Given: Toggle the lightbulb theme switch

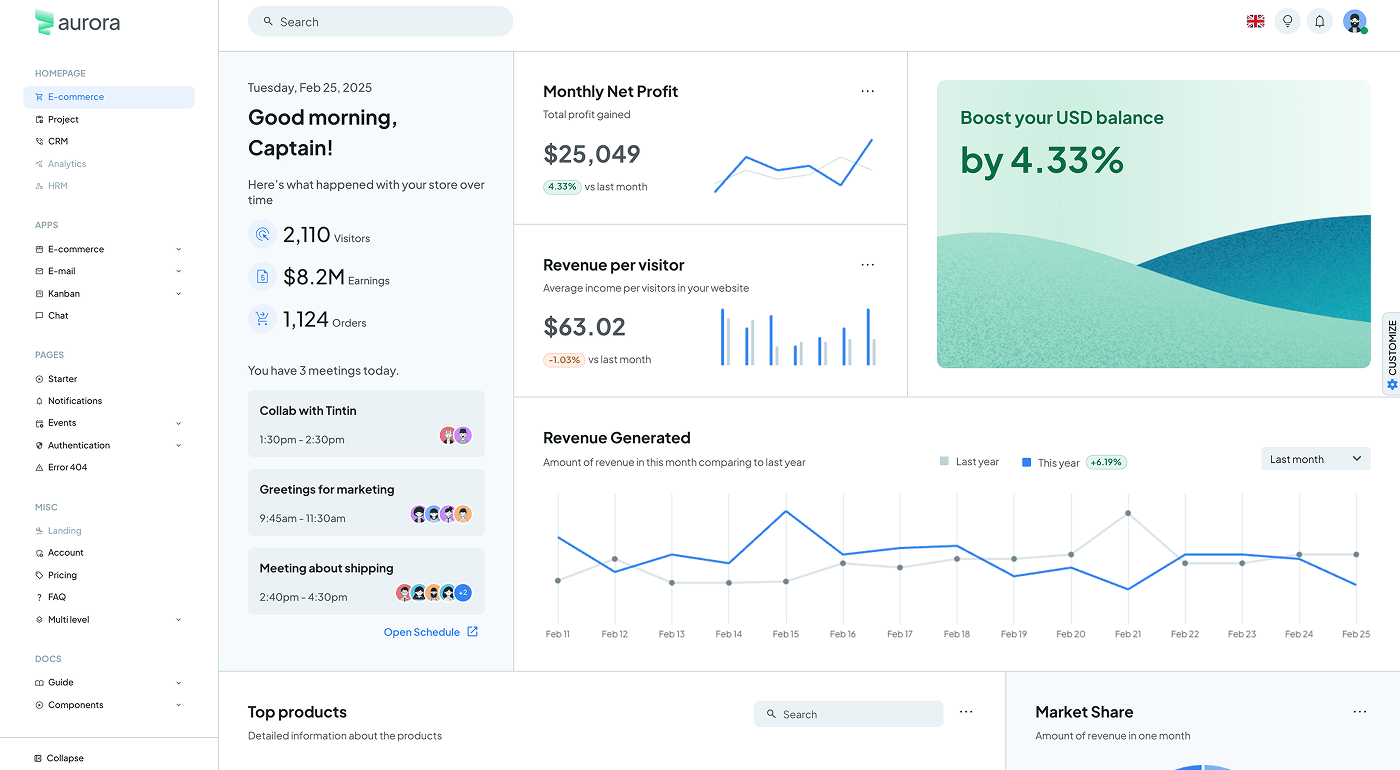Looking at the screenshot, I should [1287, 21].
